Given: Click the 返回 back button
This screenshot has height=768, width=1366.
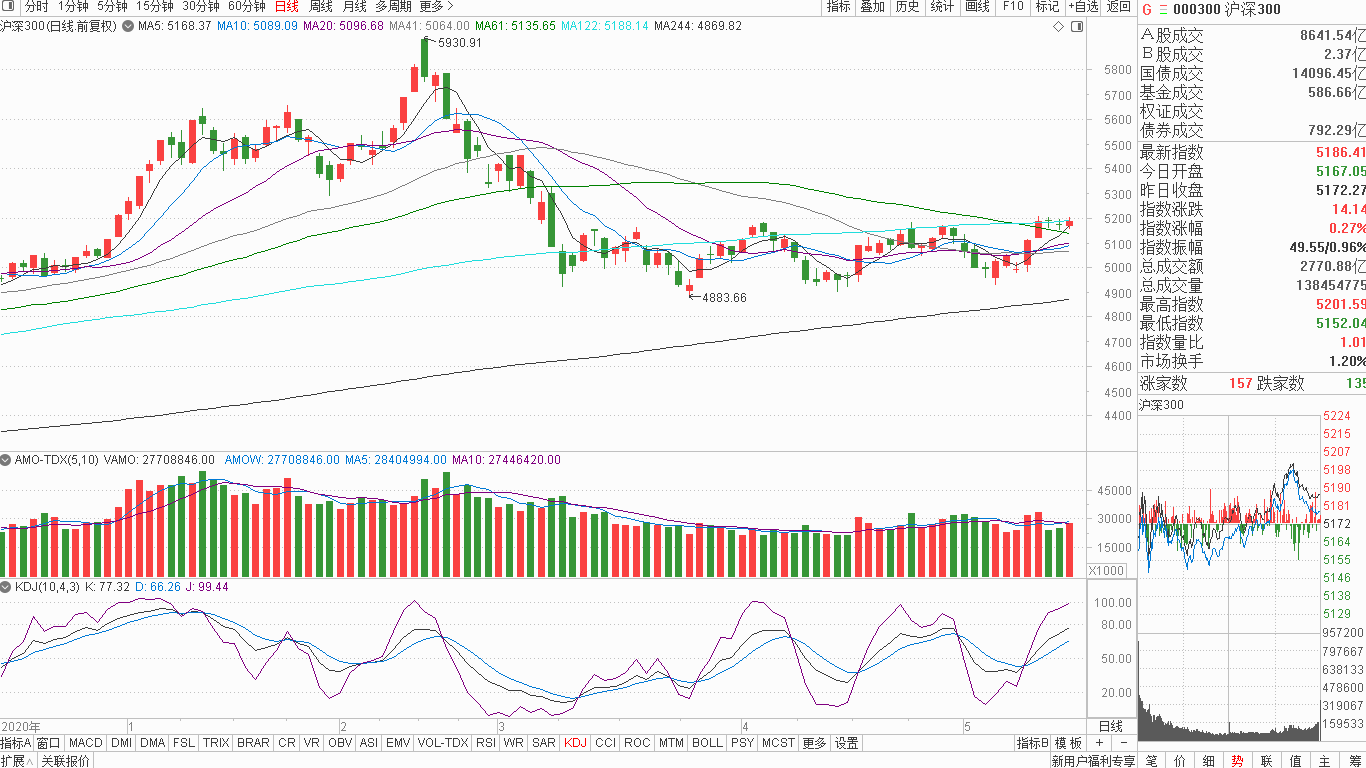Looking at the screenshot, I should 1119,6.
